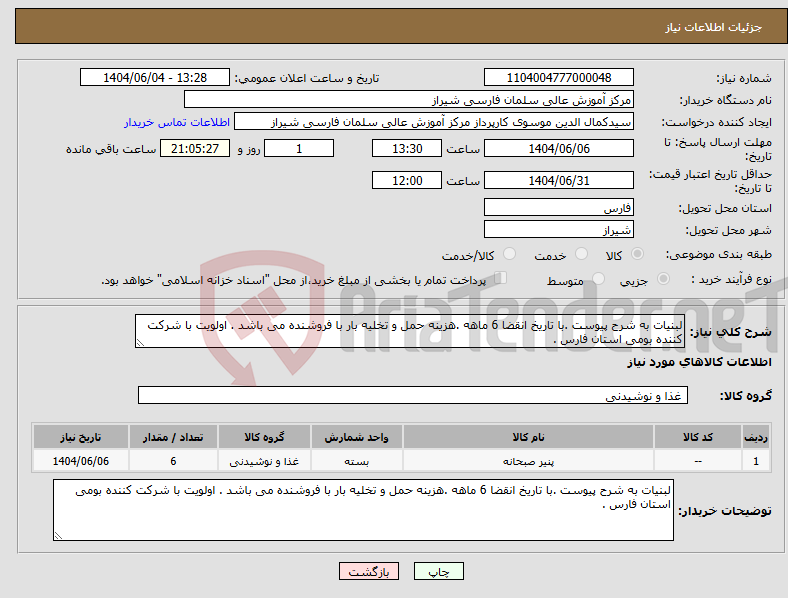Click the row number cell 1

pyautogui.click(x=756, y=461)
